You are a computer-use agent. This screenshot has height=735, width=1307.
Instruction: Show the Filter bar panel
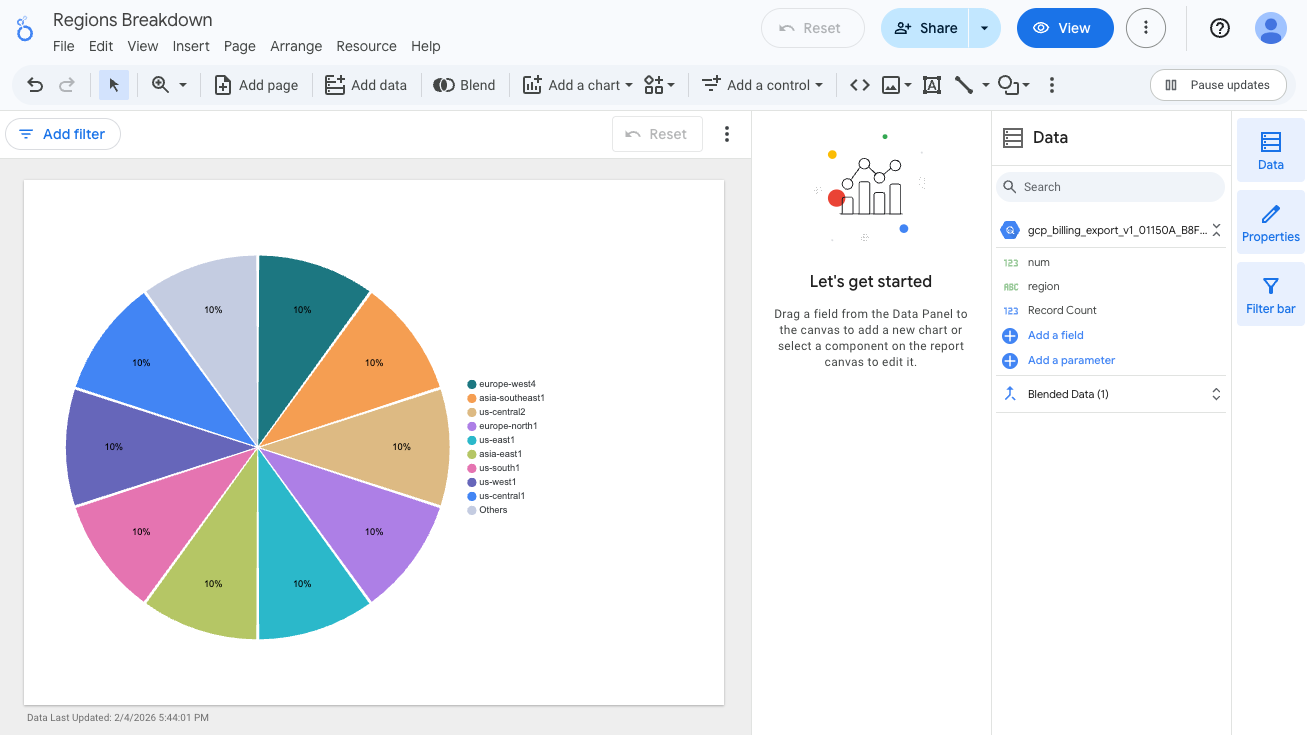(x=1270, y=293)
